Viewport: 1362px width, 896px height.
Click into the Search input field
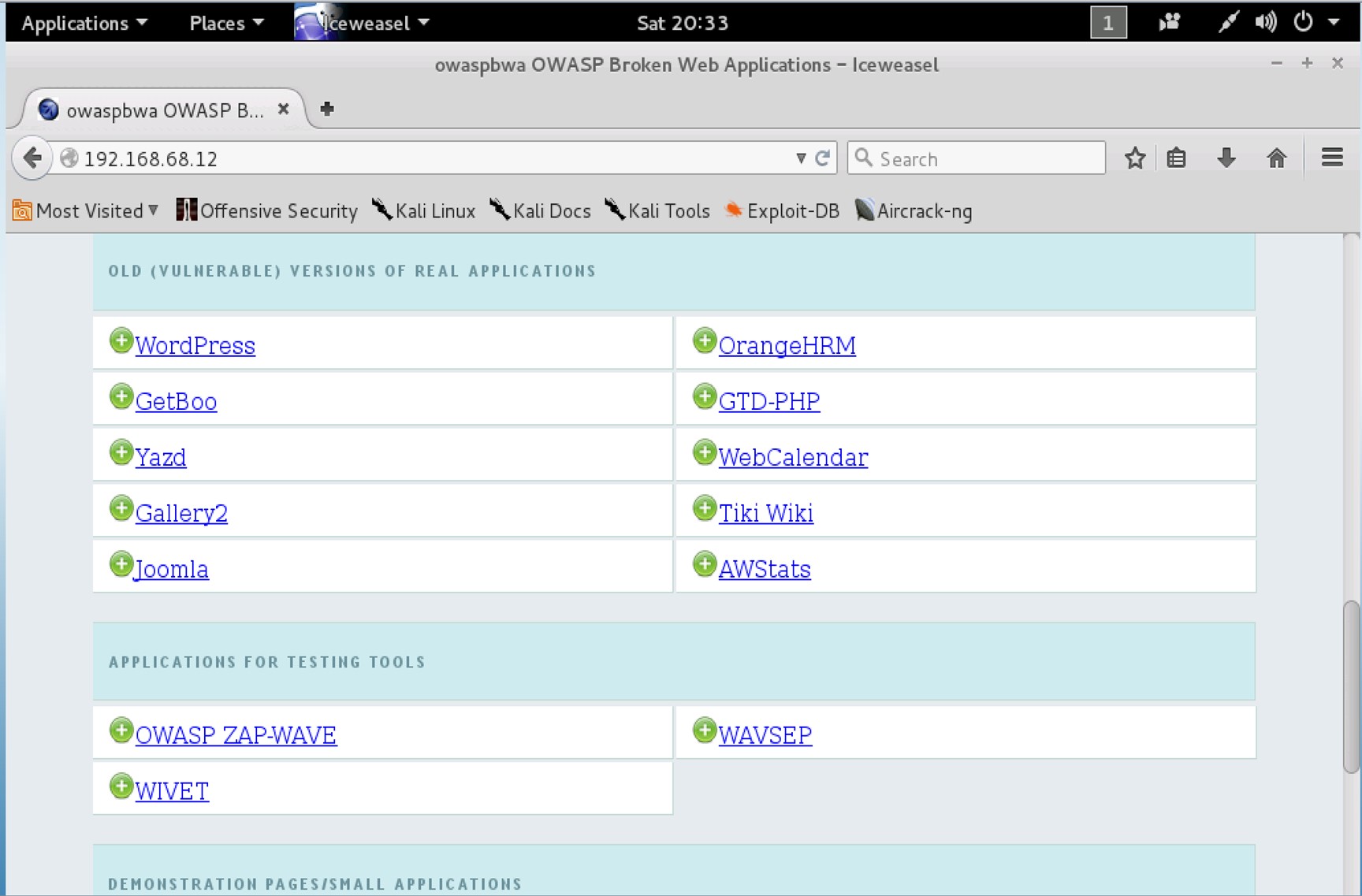tap(985, 158)
